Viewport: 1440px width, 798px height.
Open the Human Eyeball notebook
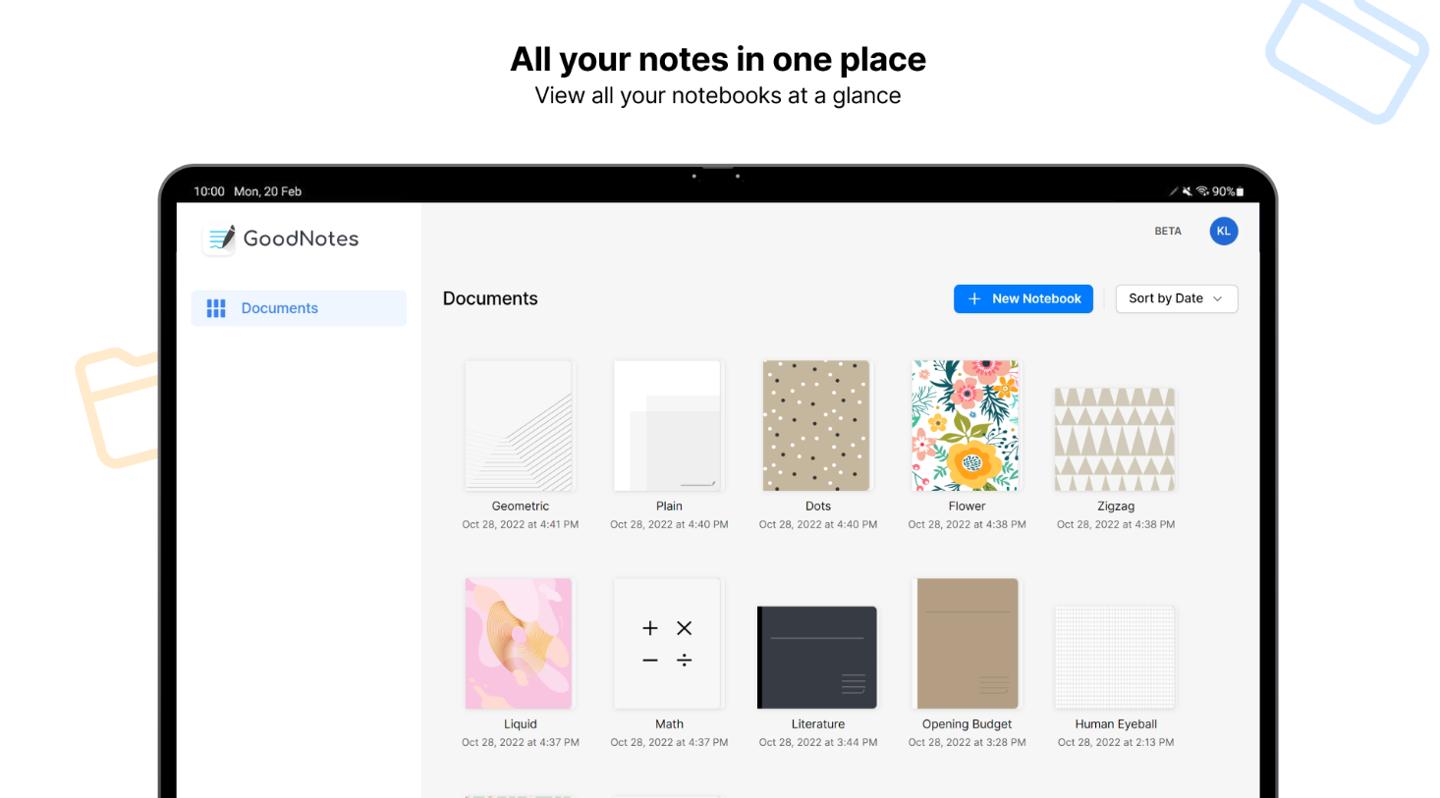click(x=1114, y=657)
